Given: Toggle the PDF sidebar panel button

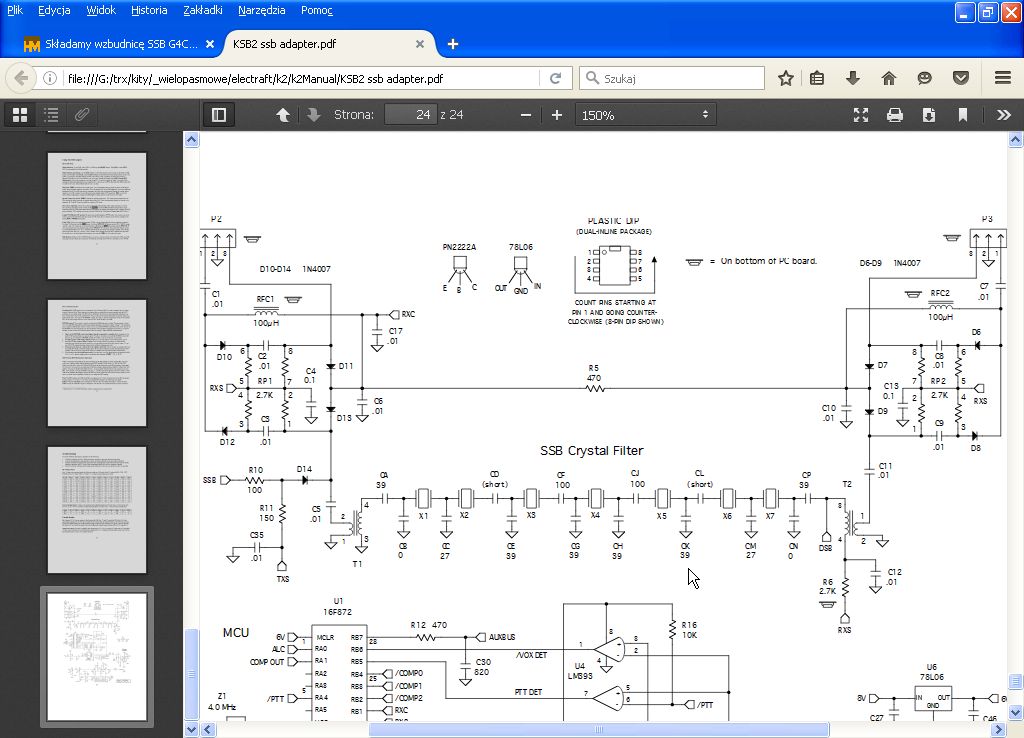Looking at the screenshot, I should (x=219, y=115).
